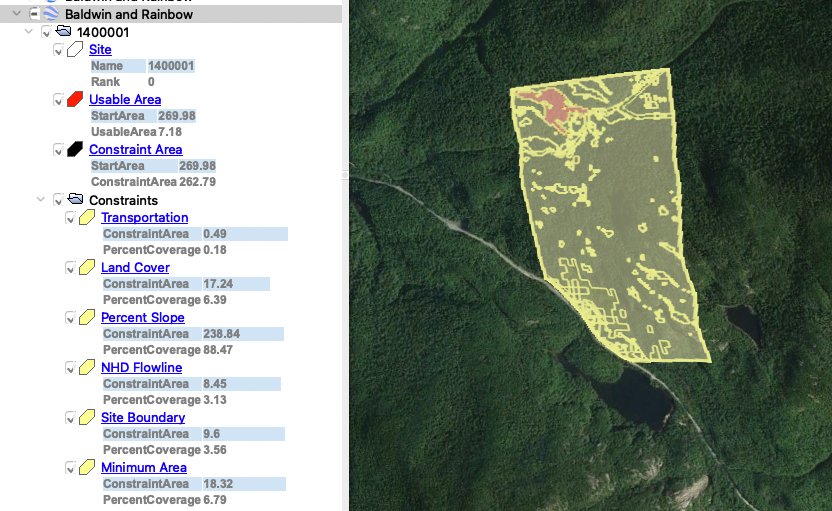Open the Site Boundary link
832x511 pixels.
click(143, 417)
